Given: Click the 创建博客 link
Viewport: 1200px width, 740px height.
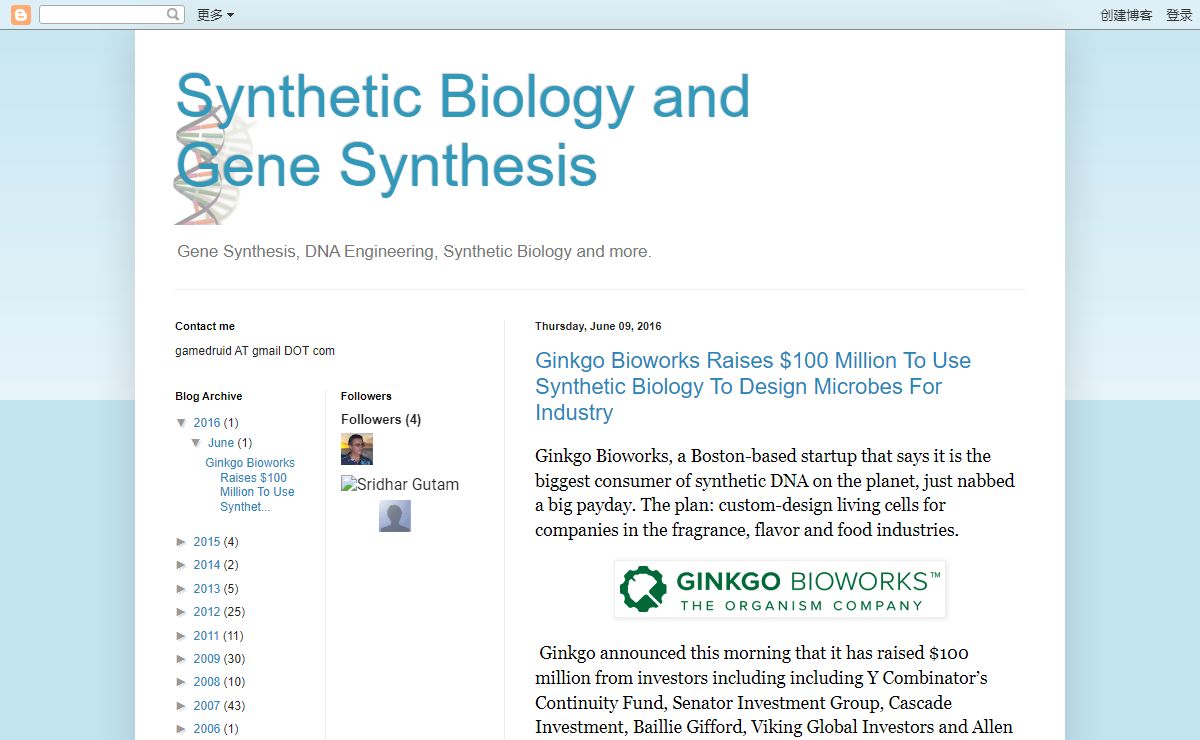Looking at the screenshot, I should tap(1126, 15).
